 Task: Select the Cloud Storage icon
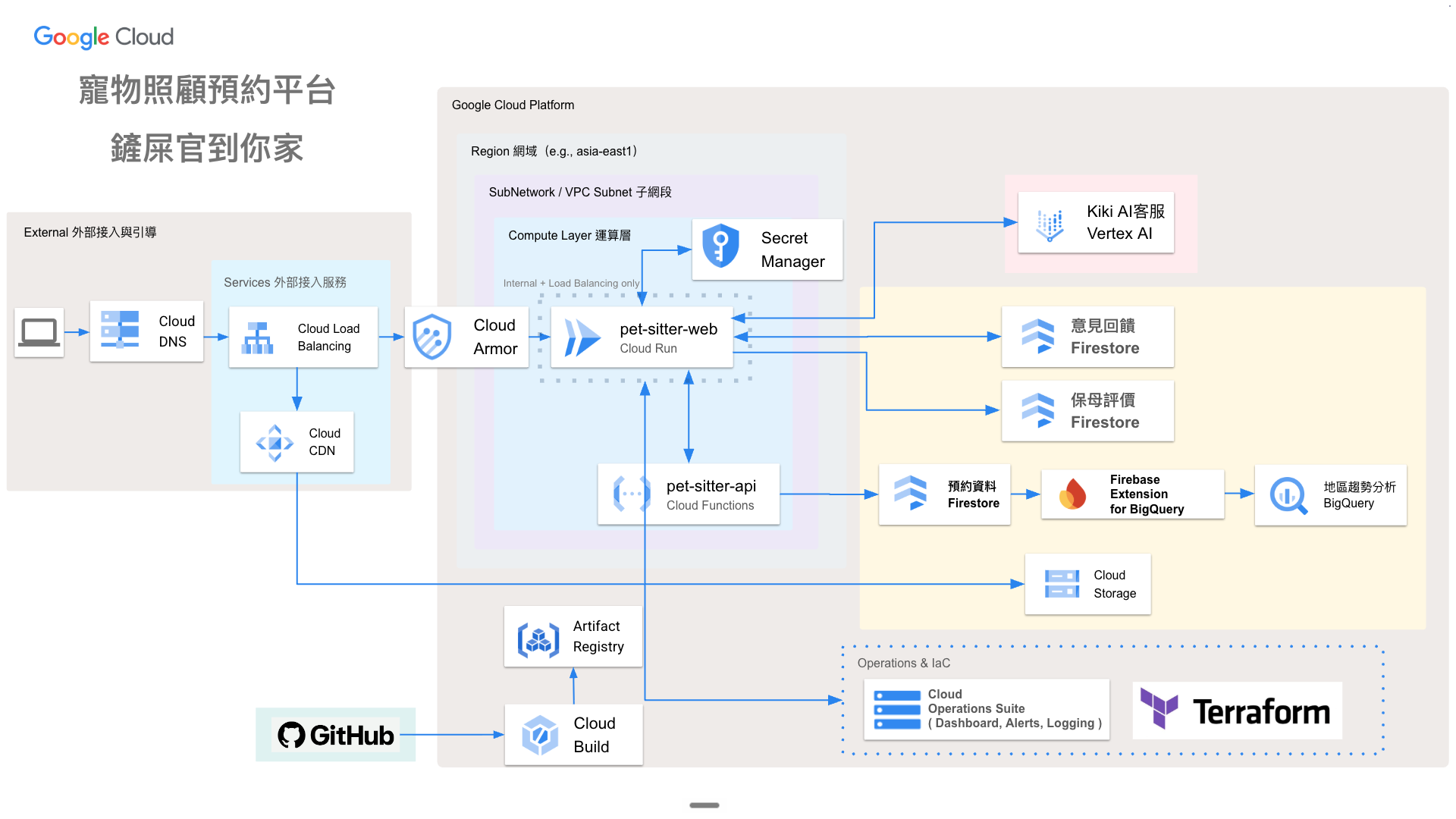[1062, 584]
